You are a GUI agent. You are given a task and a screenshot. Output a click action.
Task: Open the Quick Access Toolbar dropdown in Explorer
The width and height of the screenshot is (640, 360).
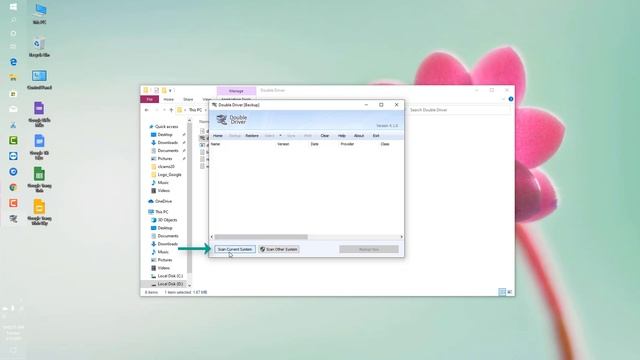click(170, 90)
